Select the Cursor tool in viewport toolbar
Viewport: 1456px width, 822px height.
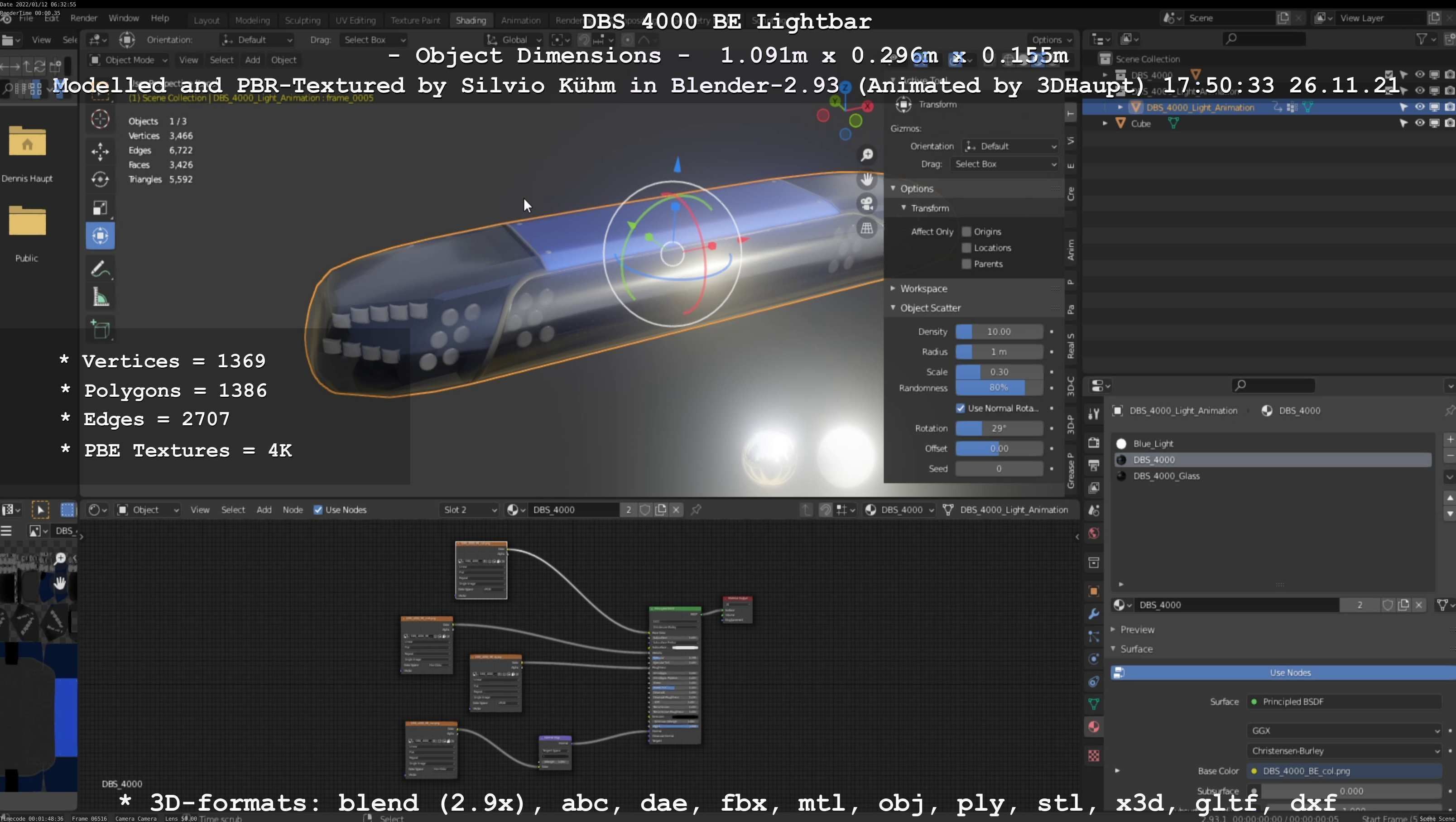[100, 119]
